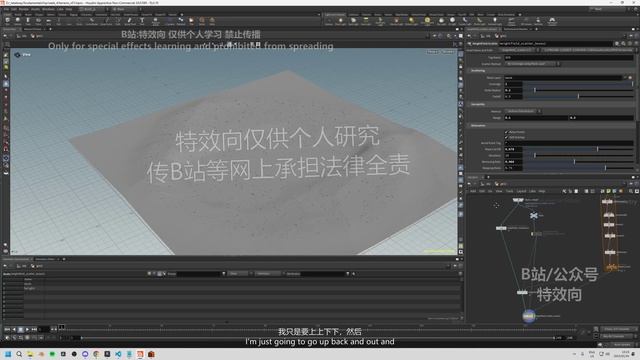Jump to first frame of timeline

tap(7, 329)
